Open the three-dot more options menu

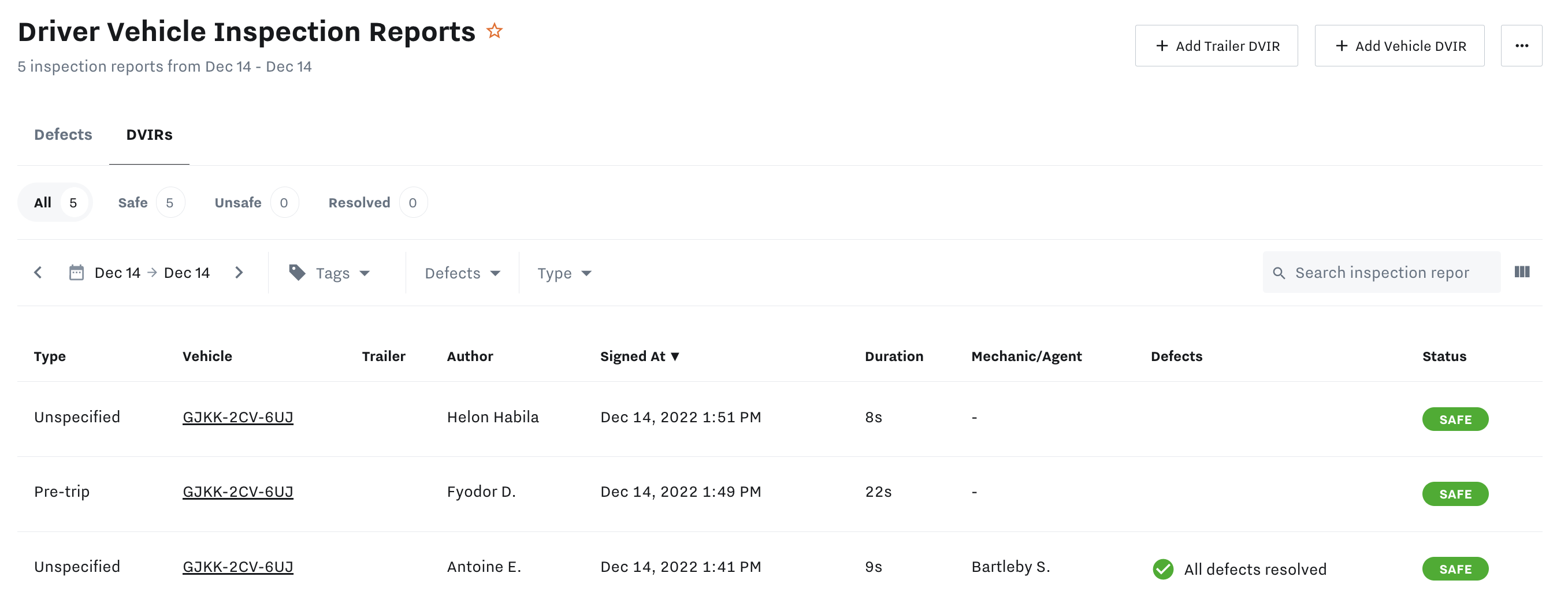point(1521,46)
